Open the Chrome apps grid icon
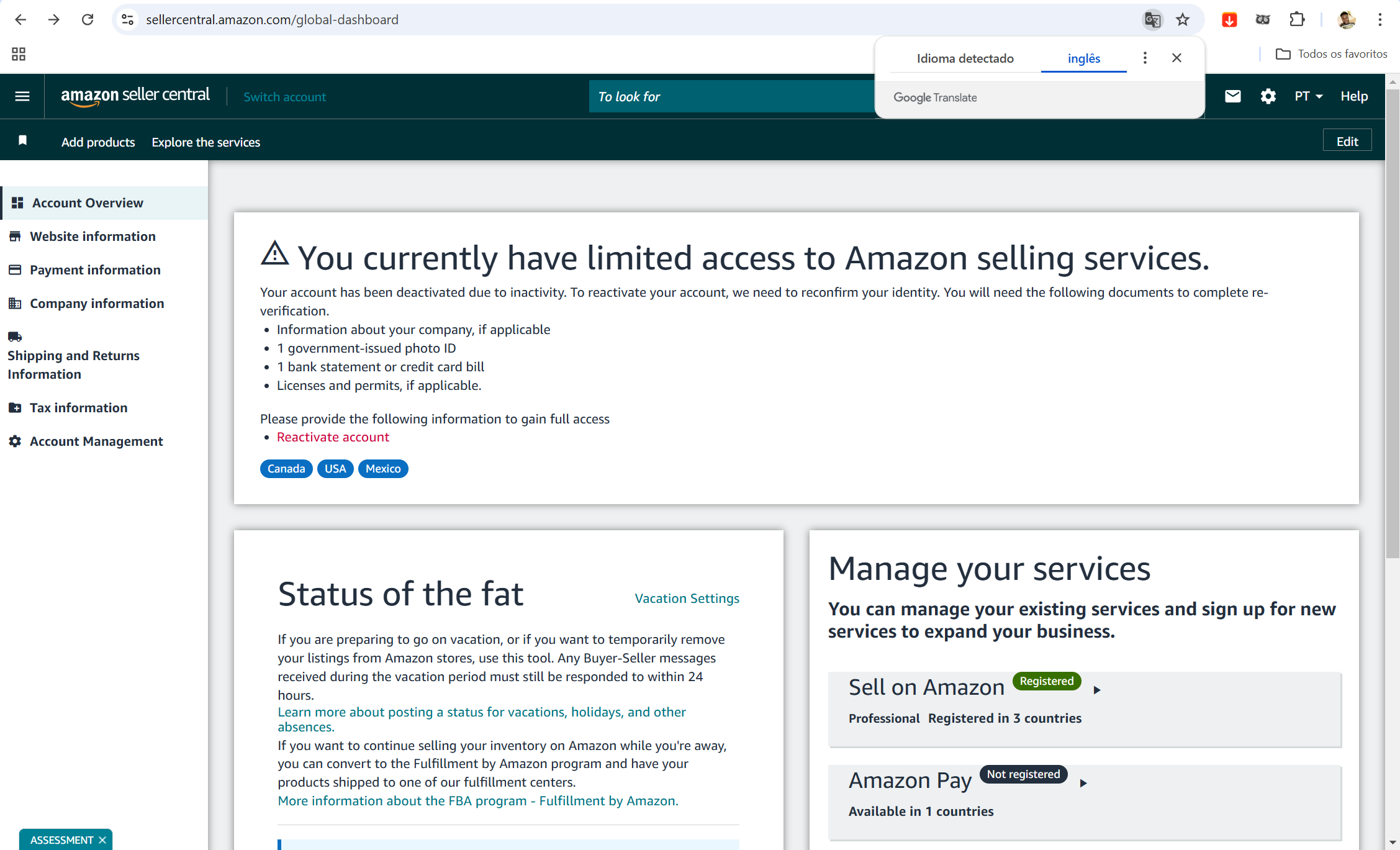 [19, 54]
